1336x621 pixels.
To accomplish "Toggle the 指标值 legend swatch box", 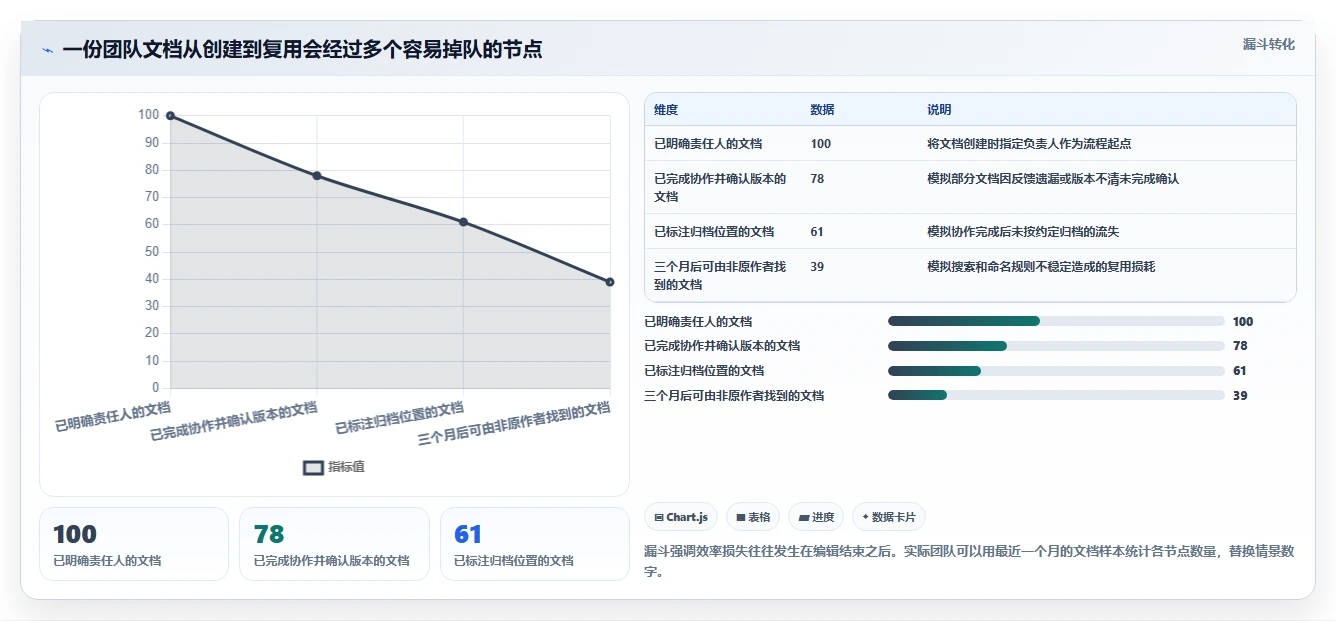I will (313, 467).
